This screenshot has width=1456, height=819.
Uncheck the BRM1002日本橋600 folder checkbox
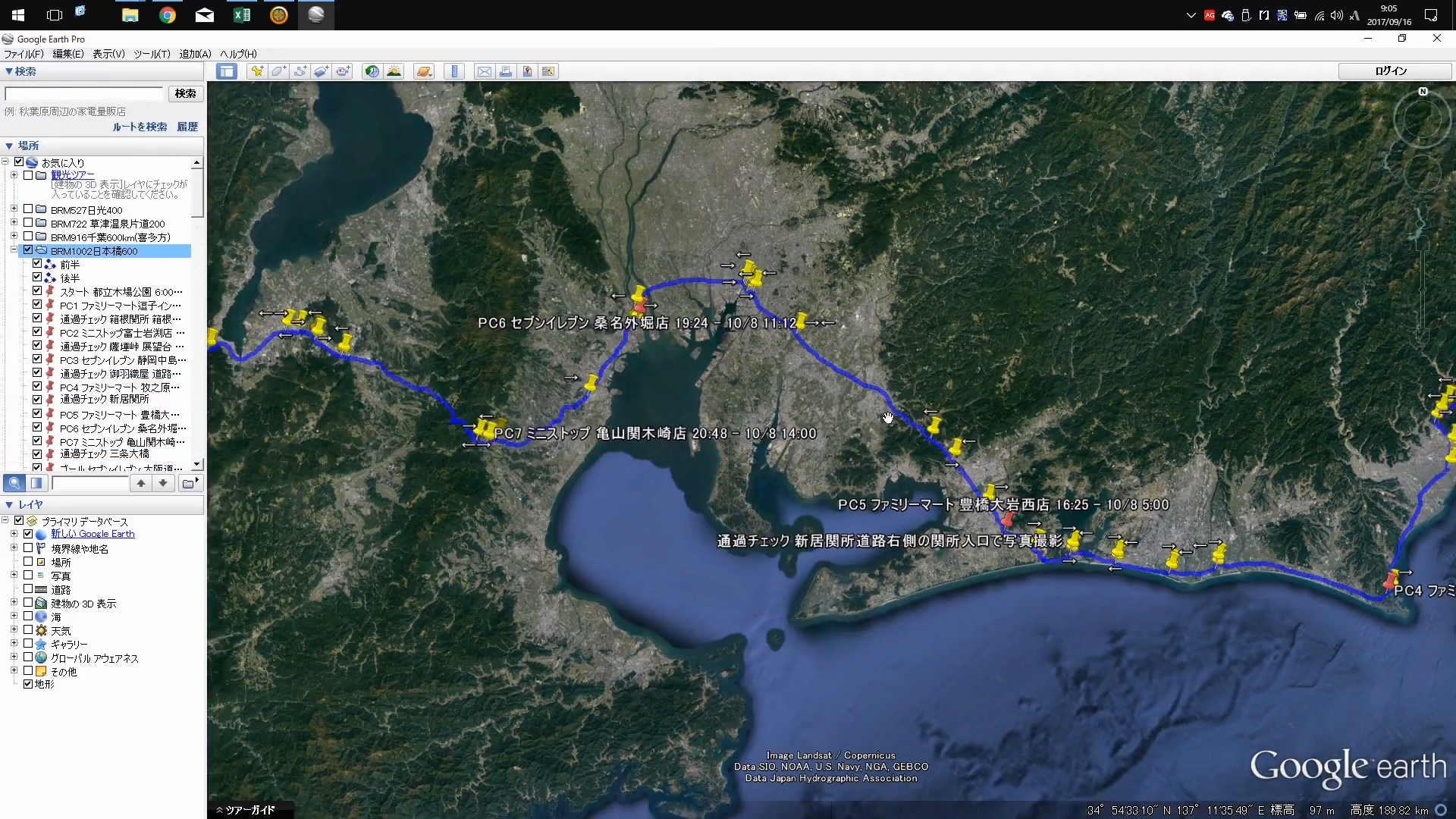[28, 250]
